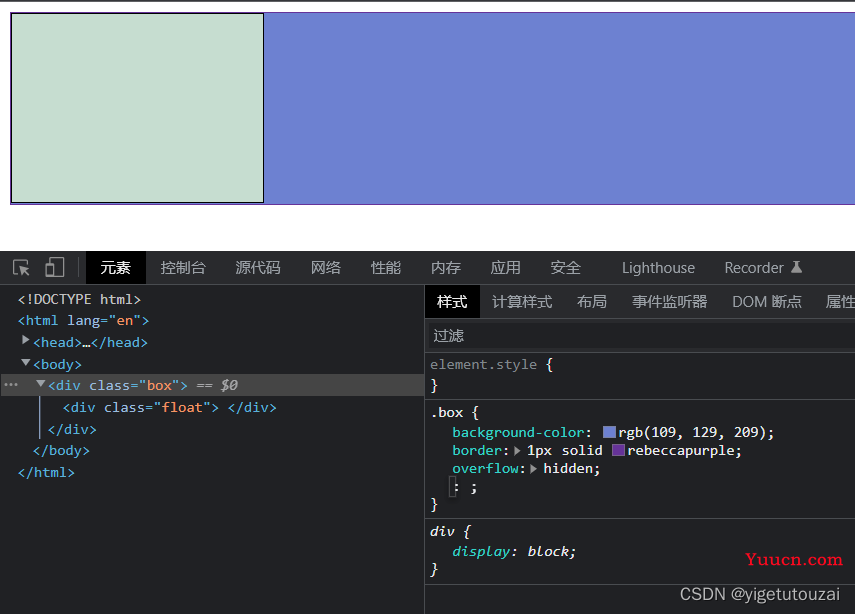Select the DOCTYPE html line
Viewport: 855px width, 614px height.
(x=79, y=299)
